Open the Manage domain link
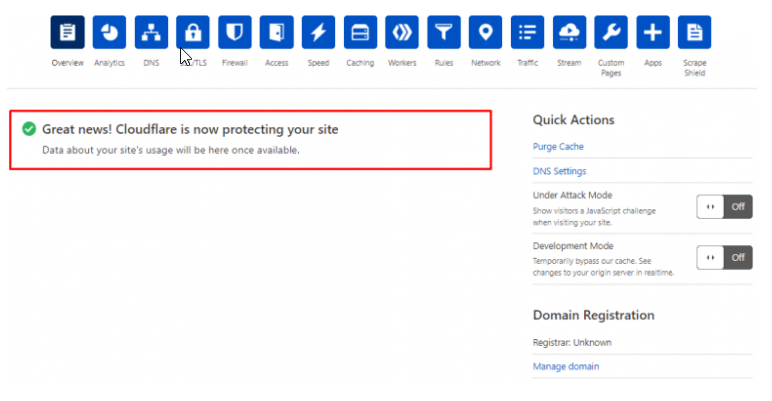The width and height of the screenshot is (772, 401). (566, 366)
